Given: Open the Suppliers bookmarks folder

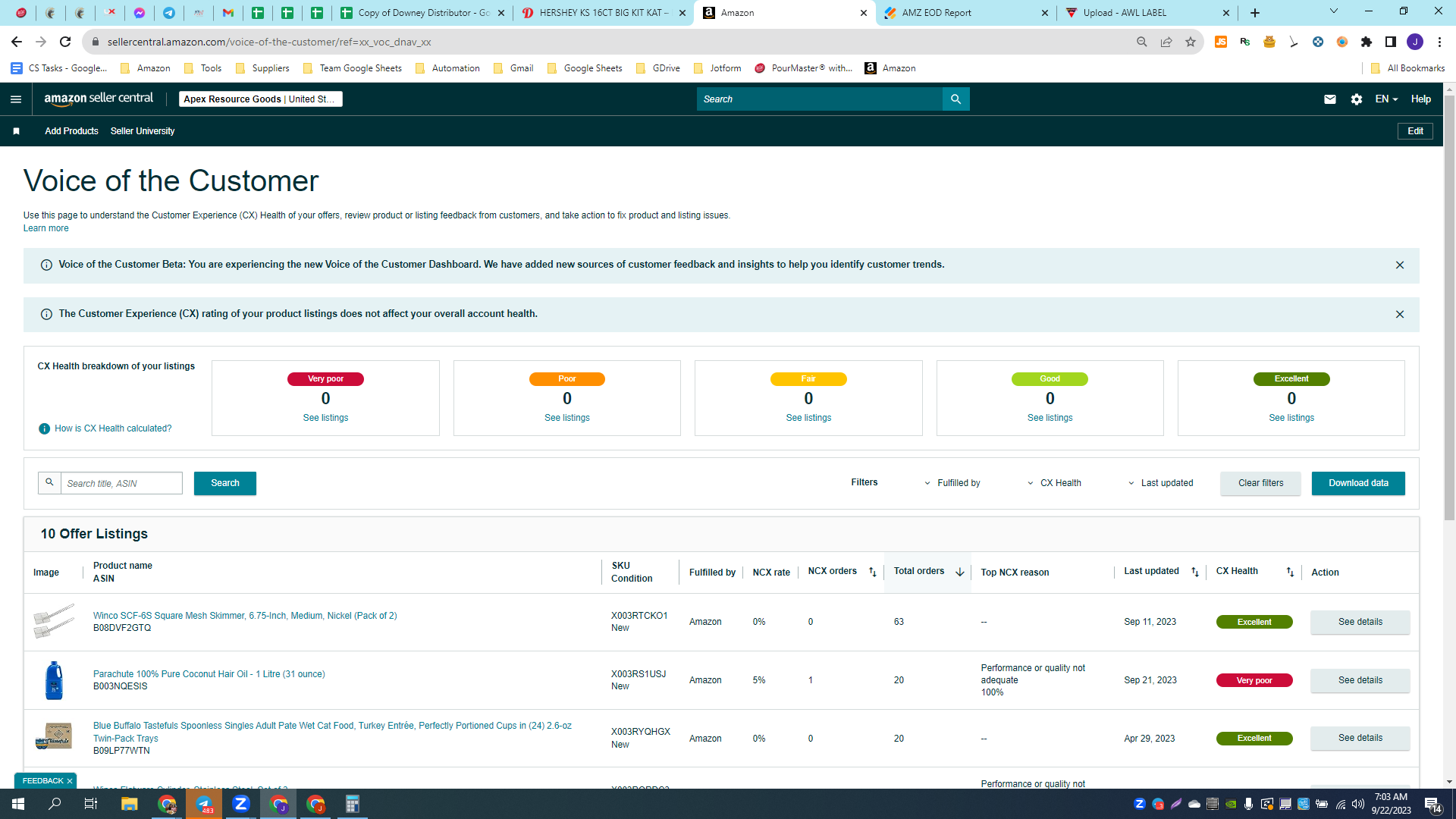Looking at the screenshot, I should (262, 68).
